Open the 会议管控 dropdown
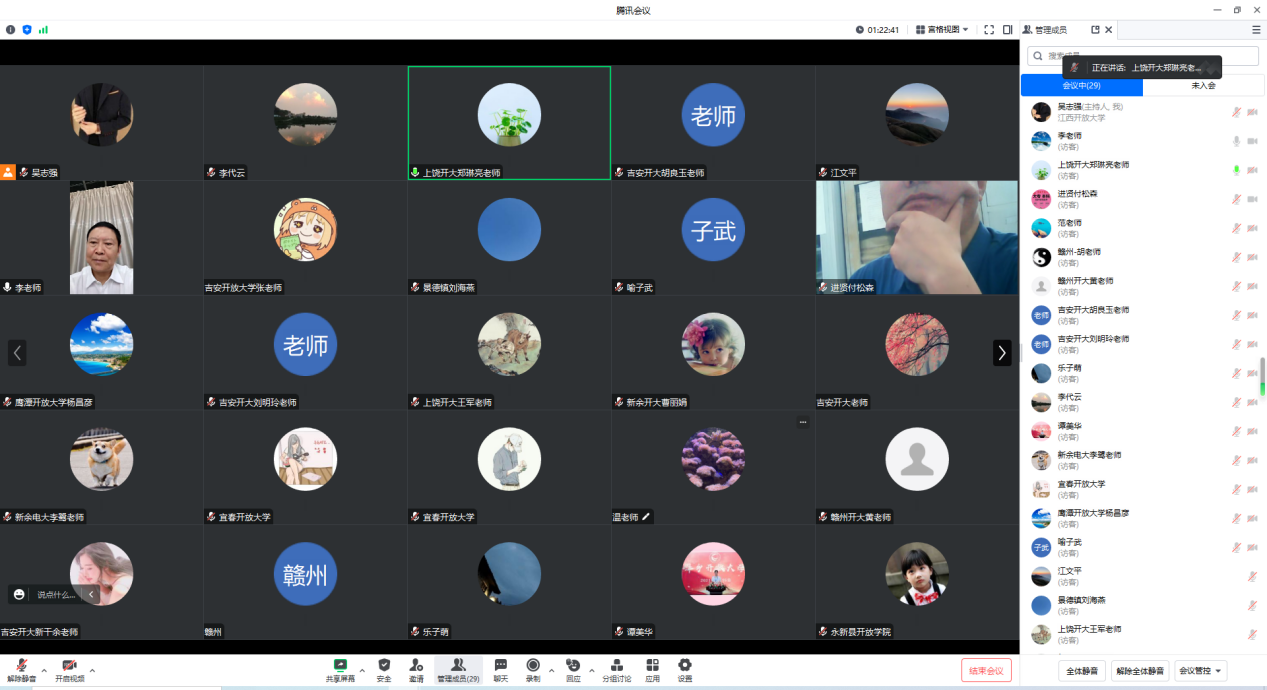Viewport: 1267px width, 690px height. pos(1201,671)
